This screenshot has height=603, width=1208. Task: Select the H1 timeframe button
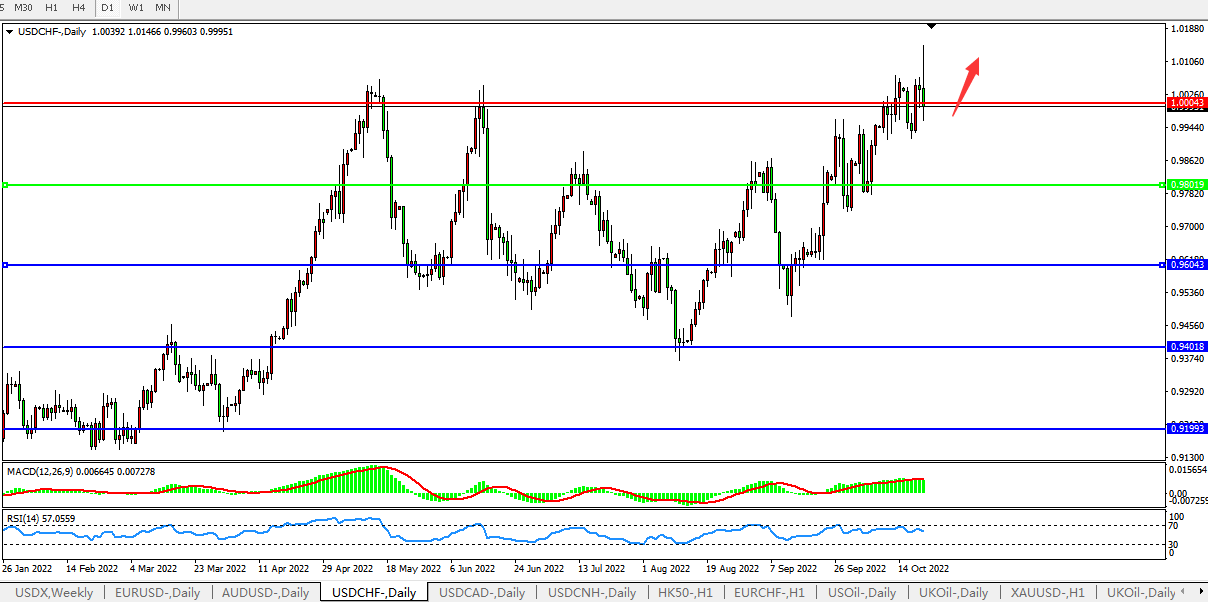coord(52,7)
